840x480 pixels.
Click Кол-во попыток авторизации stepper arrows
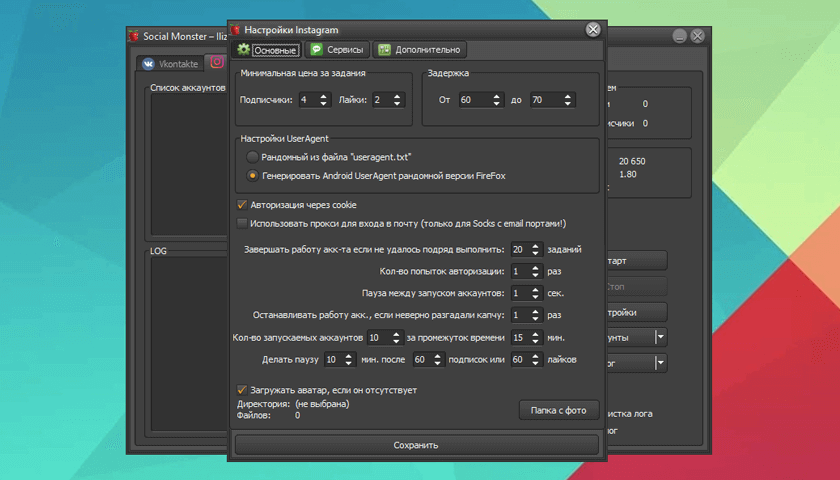[535, 272]
